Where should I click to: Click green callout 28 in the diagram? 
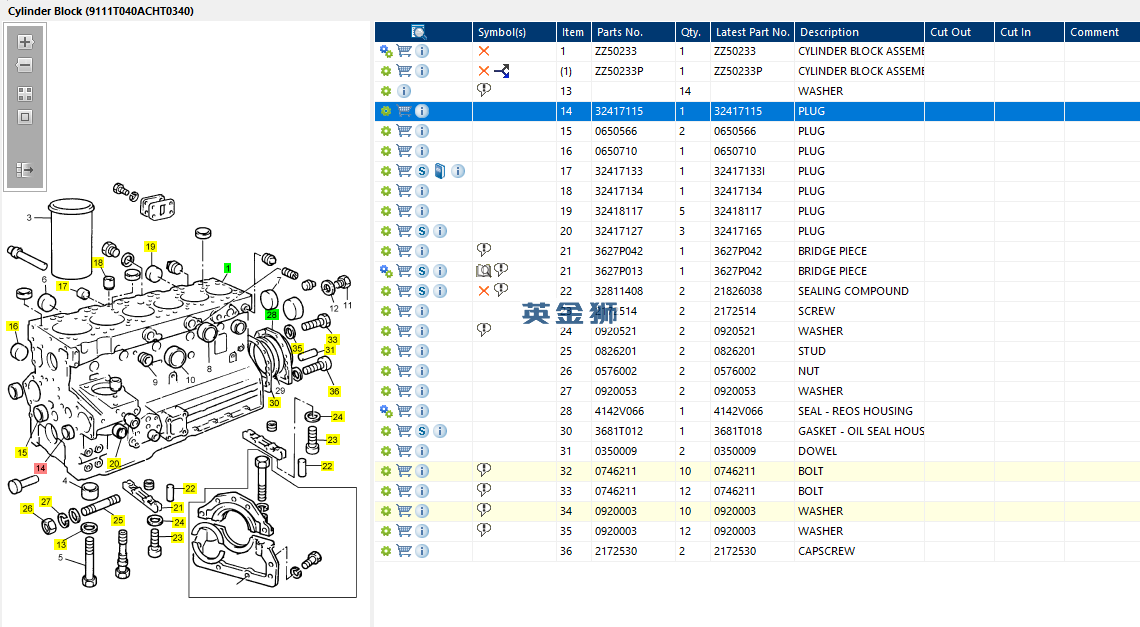[271, 315]
